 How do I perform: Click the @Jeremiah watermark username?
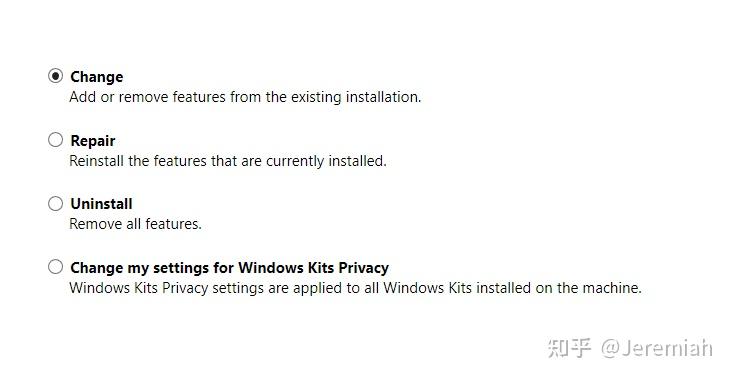tap(656, 349)
